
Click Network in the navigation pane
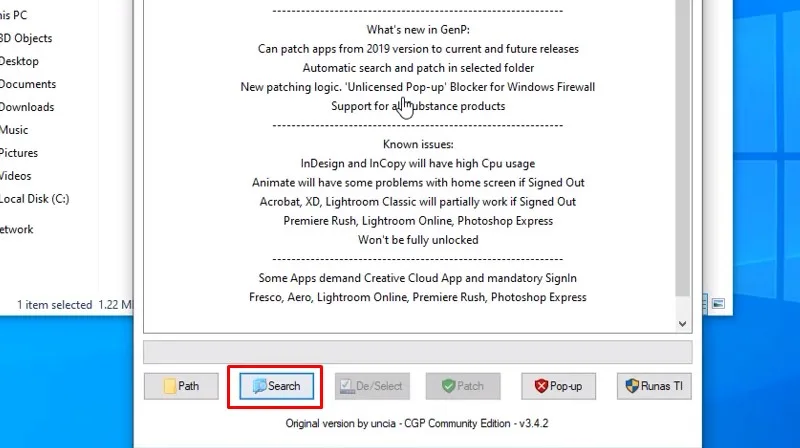(x=17, y=229)
